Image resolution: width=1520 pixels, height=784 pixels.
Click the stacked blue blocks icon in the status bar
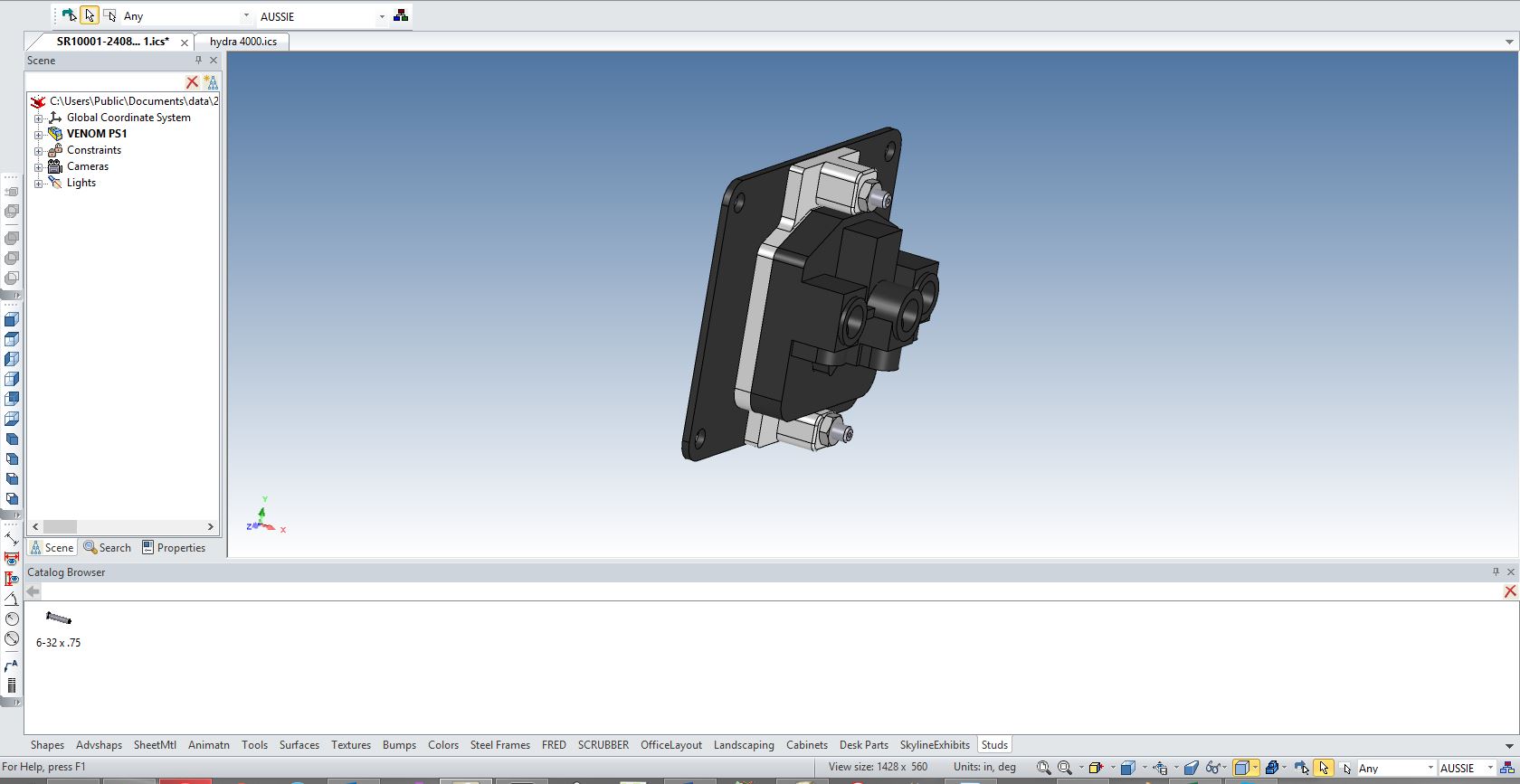(1272, 768)
